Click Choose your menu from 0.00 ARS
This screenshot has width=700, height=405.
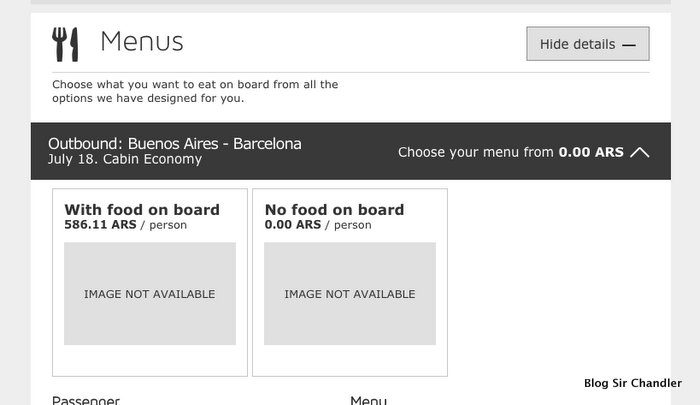pos(511,152)
